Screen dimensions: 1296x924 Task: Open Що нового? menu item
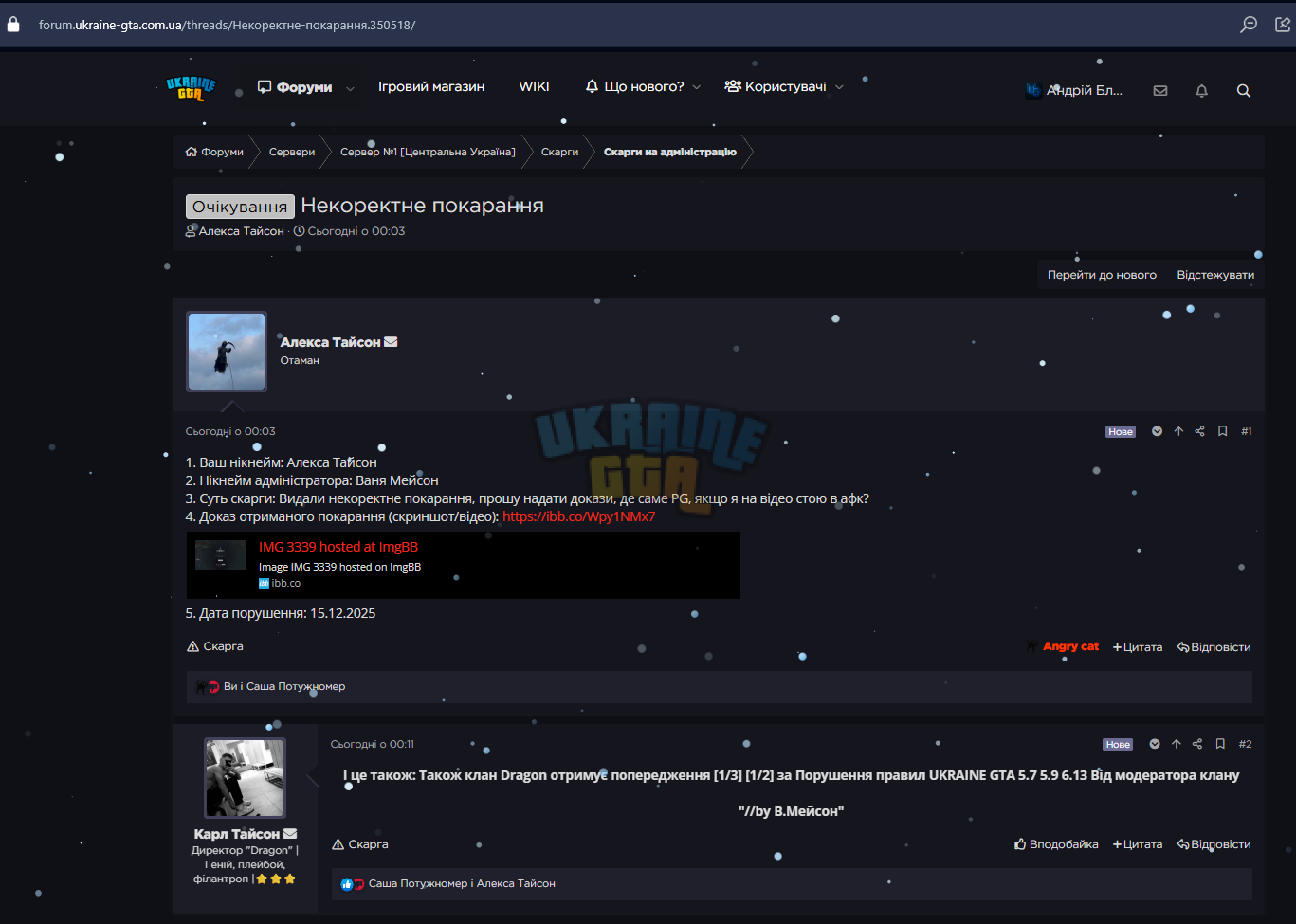click(x=634, y=86)
